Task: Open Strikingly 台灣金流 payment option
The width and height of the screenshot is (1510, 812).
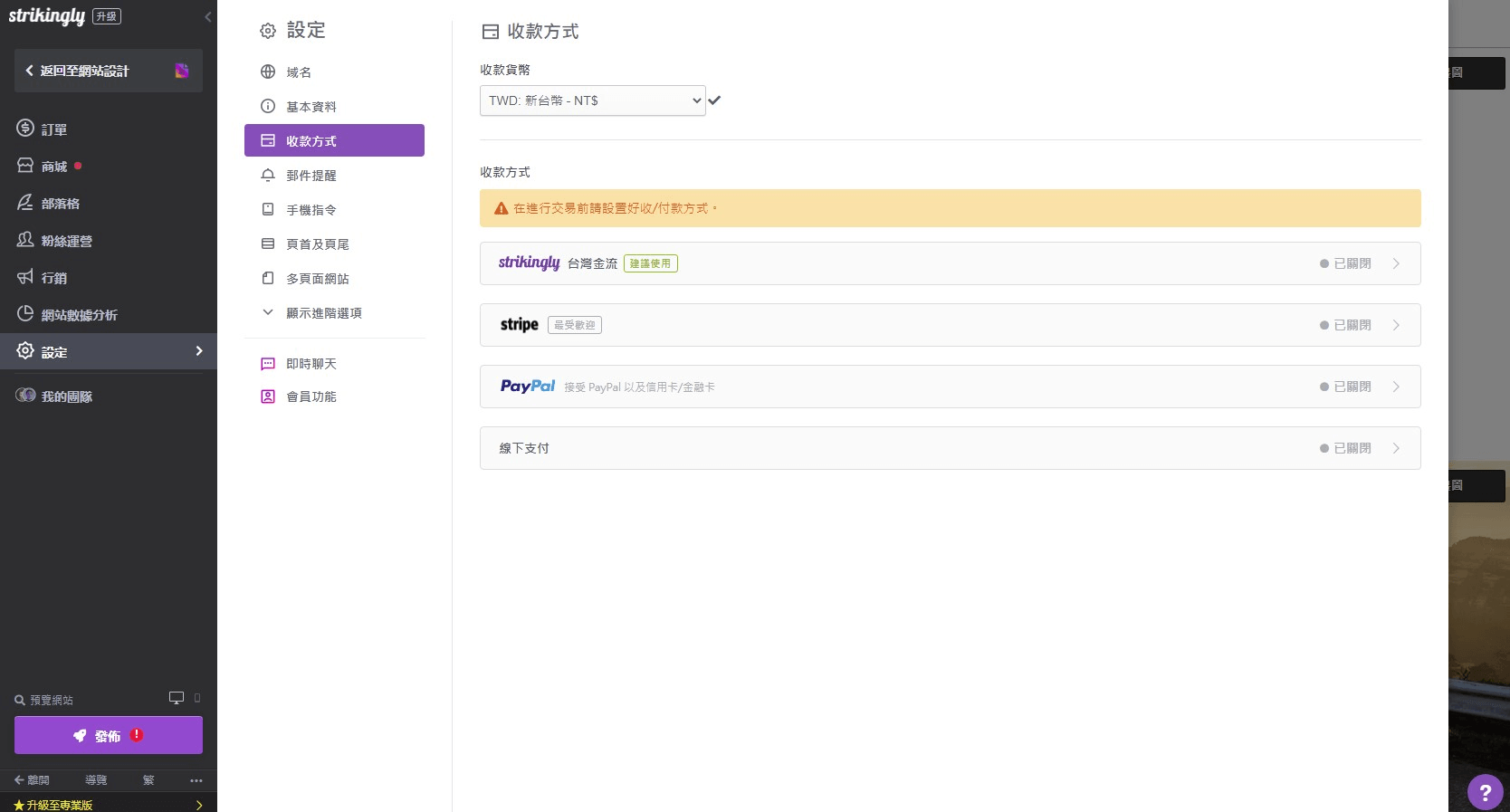Action: click(950, 263)
